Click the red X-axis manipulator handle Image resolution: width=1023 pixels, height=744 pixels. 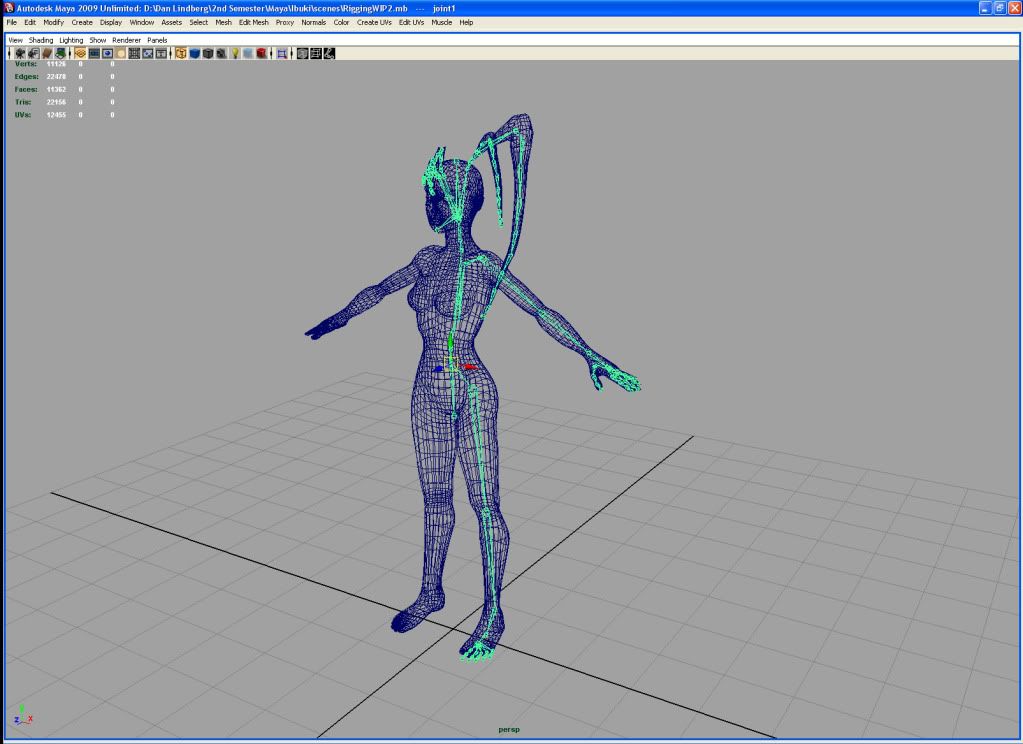pos(469,367)
